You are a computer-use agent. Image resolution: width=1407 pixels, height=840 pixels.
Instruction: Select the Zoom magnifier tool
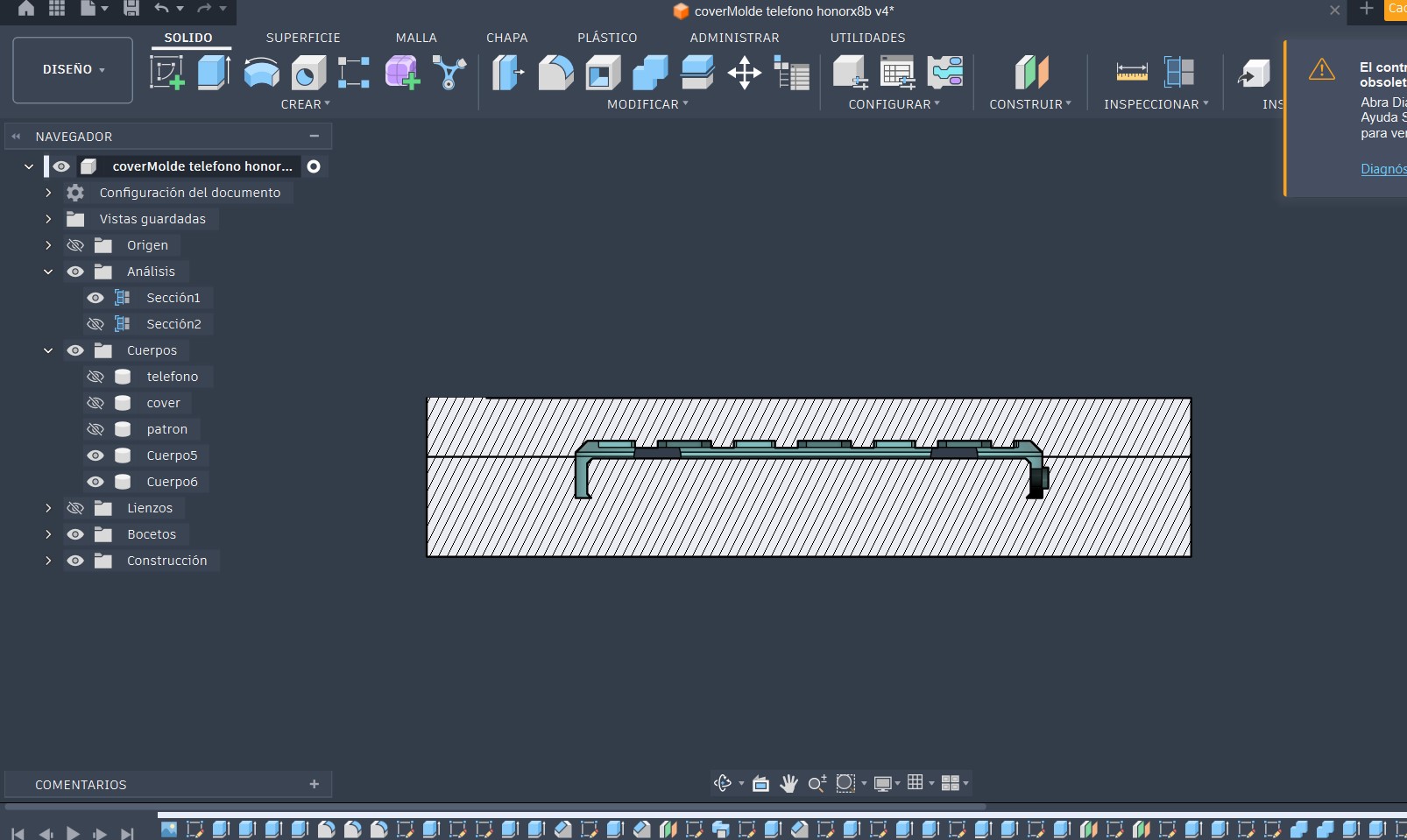click(x=817, y=783)
